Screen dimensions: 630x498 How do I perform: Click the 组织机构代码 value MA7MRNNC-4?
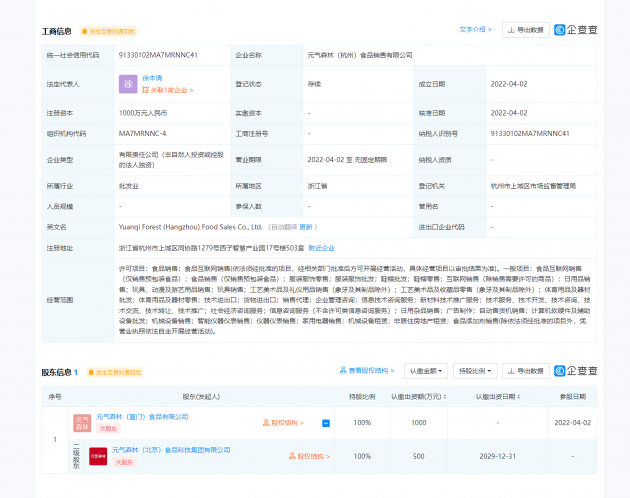pos(142,133)
